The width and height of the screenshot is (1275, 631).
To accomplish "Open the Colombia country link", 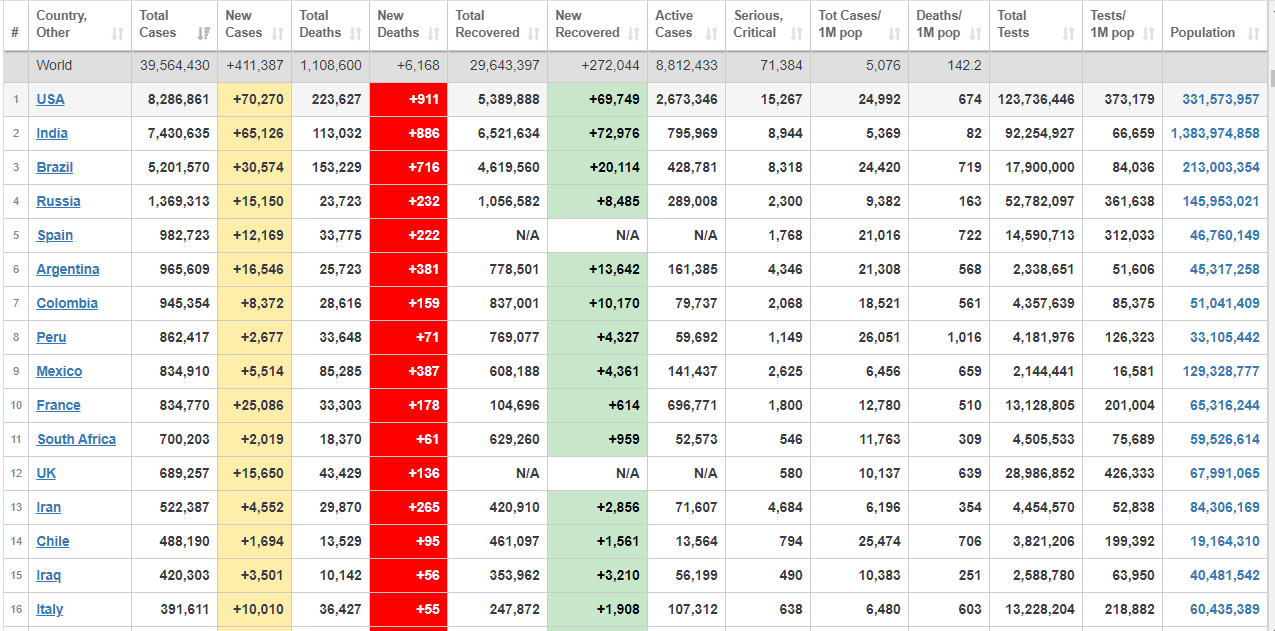I will (x=67, y=303).
